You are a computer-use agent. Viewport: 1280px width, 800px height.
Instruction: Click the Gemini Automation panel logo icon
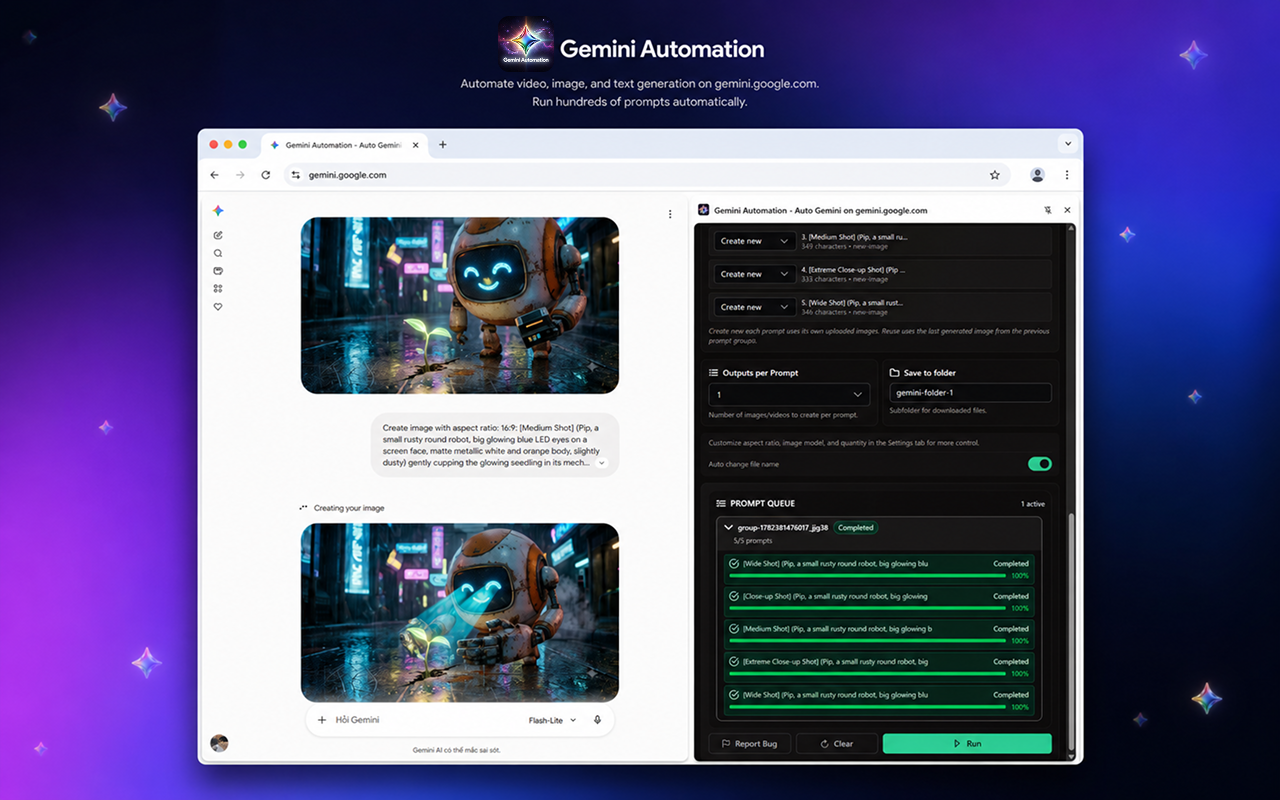coord(704,210)
